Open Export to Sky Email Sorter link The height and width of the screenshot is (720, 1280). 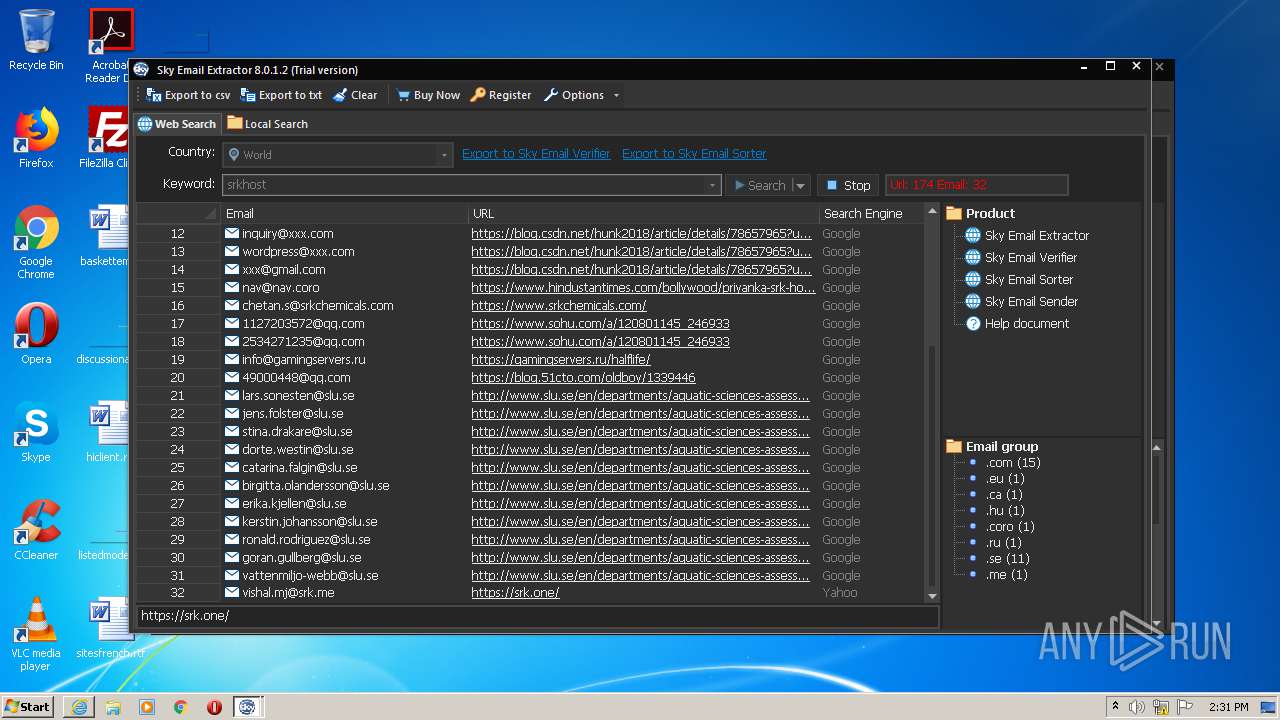694,154
